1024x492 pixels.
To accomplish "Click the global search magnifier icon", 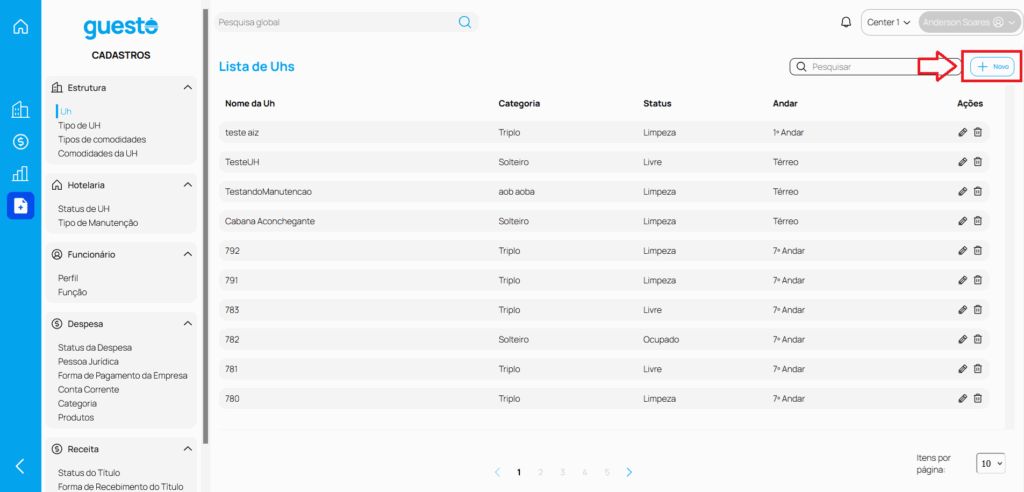I will click(465, 22).
